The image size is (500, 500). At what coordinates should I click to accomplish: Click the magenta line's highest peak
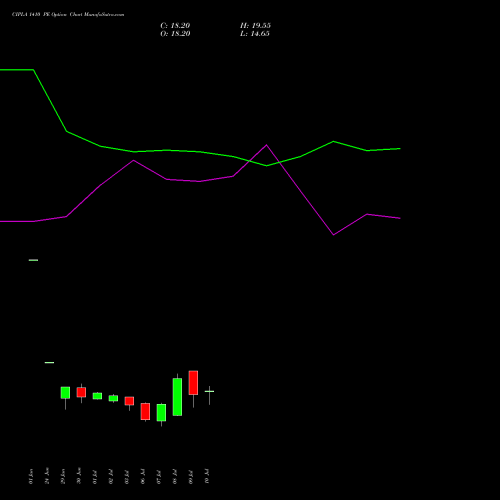point(266,145)
